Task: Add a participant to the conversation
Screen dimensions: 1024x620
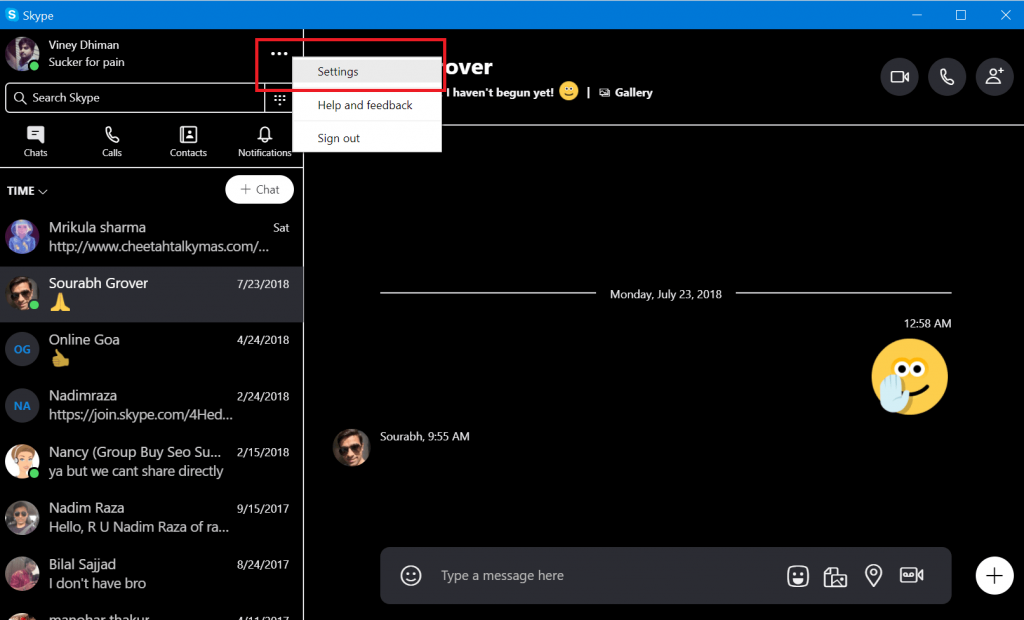Action: click(x=995, y=76)
